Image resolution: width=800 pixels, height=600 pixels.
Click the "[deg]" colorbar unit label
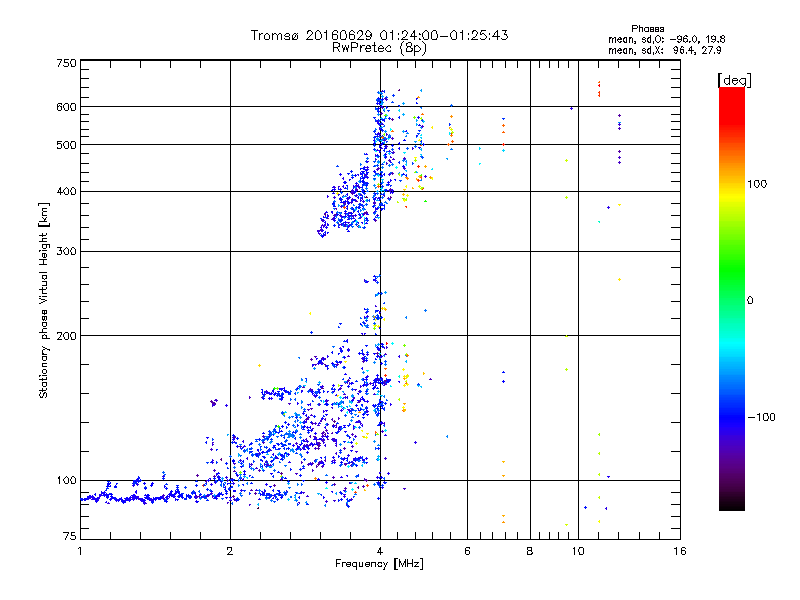pos(734,80)
